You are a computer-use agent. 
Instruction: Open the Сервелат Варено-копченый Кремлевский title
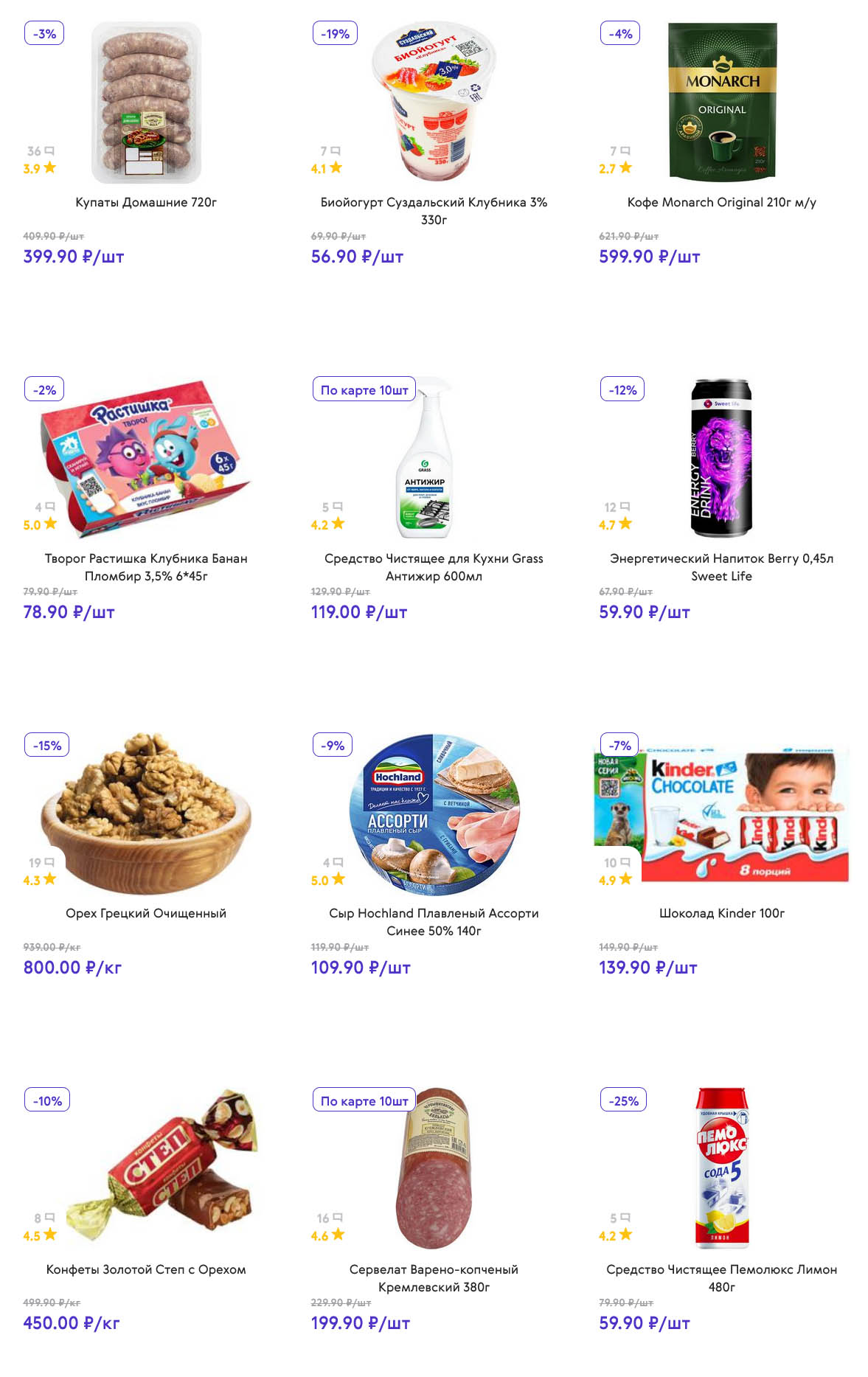[x=434, y=1277]
